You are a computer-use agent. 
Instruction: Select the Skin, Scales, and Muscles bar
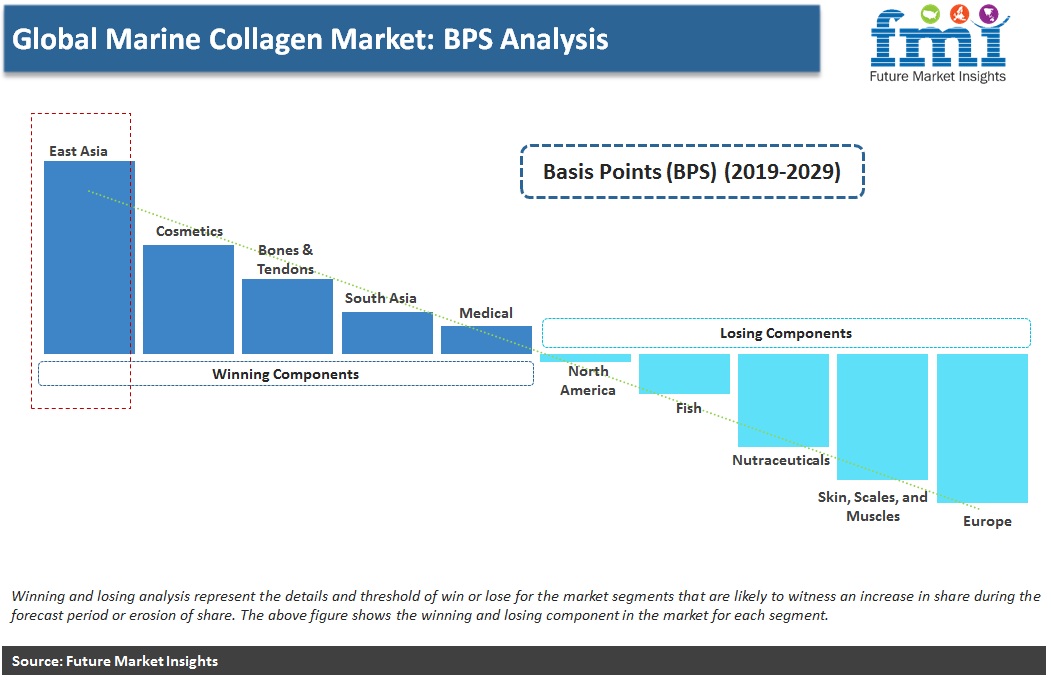[x=882, y=417]
